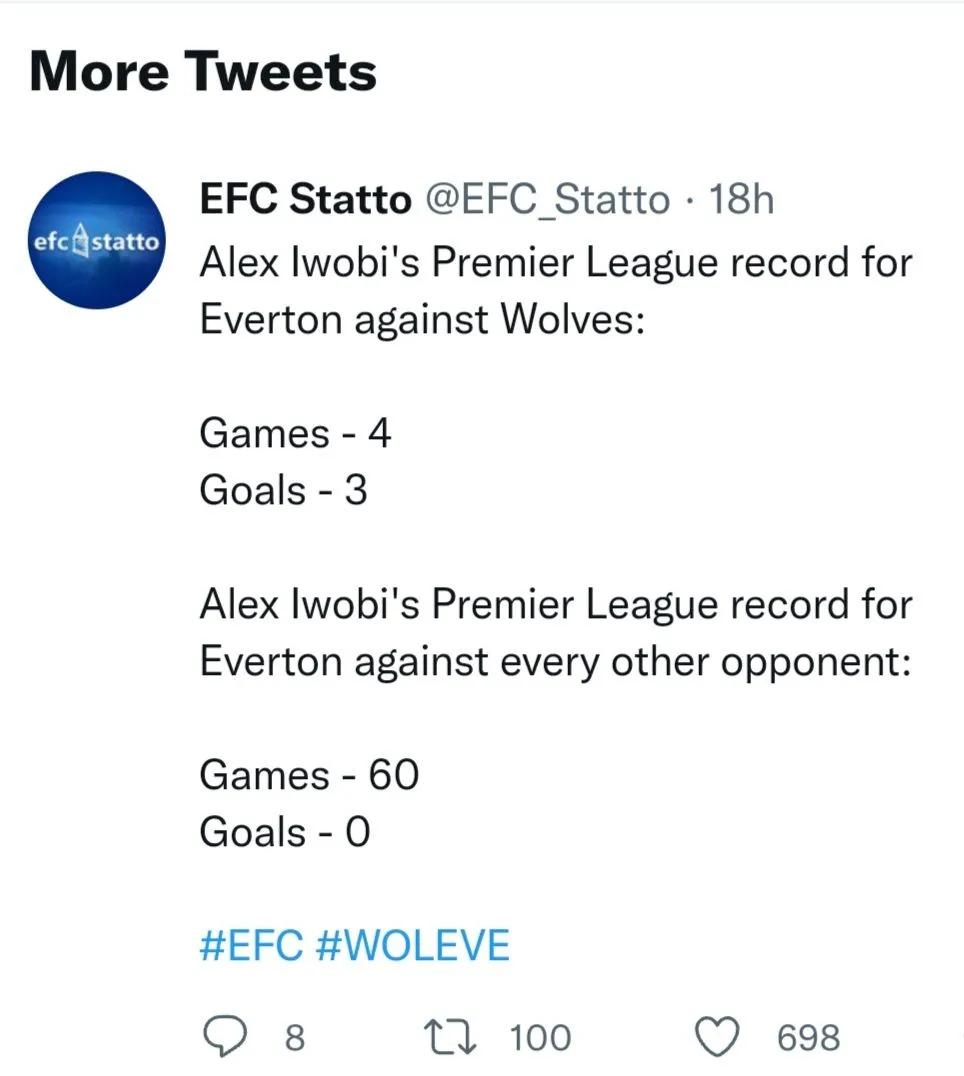Click the 'Games - 4' line
Screen dimensions: 964x1076
(x=295, y=434)
